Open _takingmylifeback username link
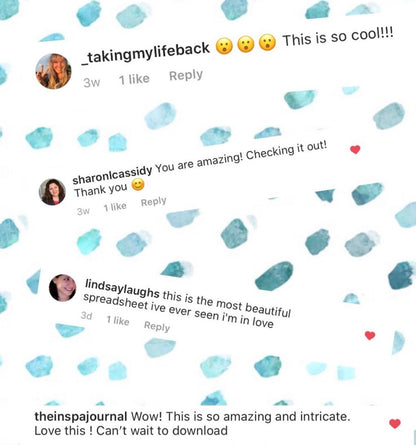Viewport: 416px width, 445px height. coord(146,53)
